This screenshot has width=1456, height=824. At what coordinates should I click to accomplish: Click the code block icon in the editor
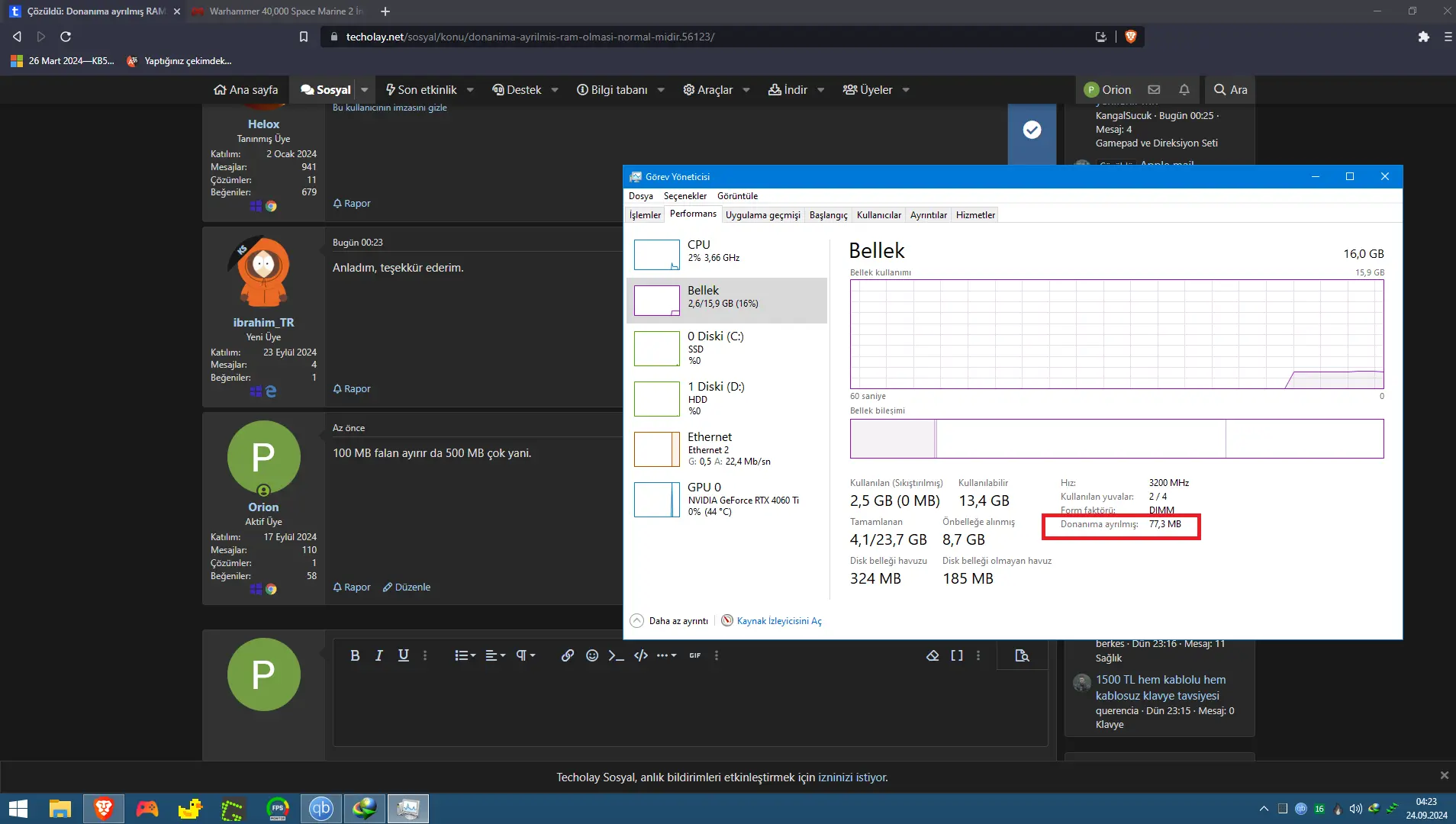point(641,655)
